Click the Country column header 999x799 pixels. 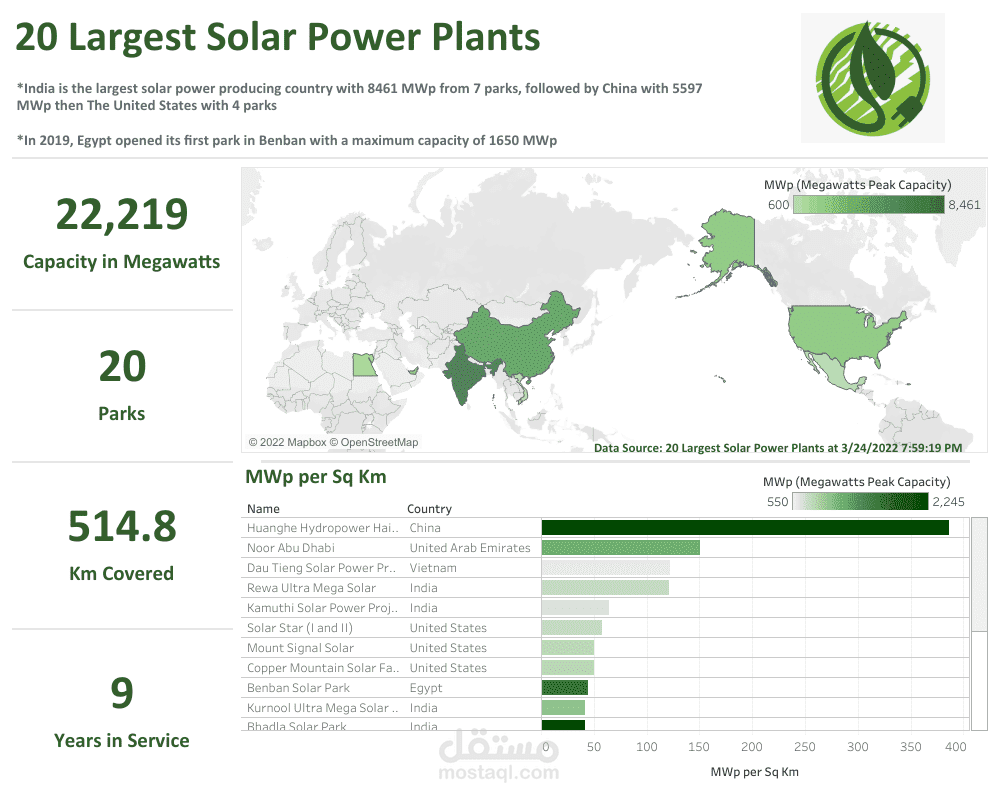point(429,508)
